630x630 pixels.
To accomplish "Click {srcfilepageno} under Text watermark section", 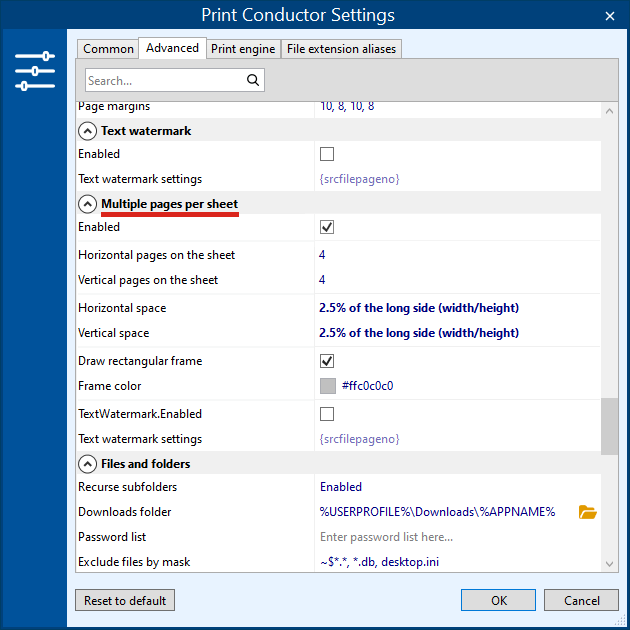I will (359, 179).
